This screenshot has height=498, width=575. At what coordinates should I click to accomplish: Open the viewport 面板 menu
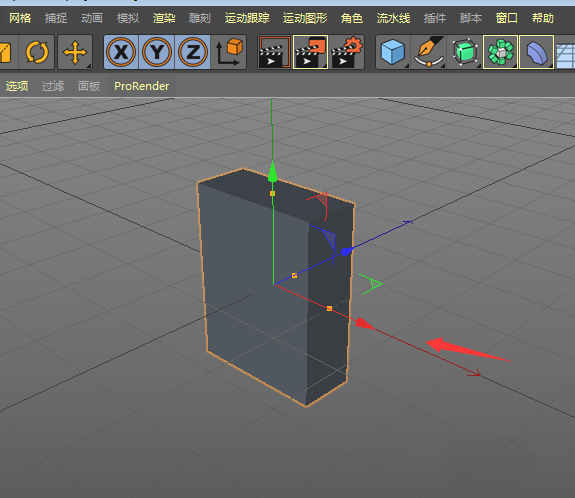tap(89, 86)
